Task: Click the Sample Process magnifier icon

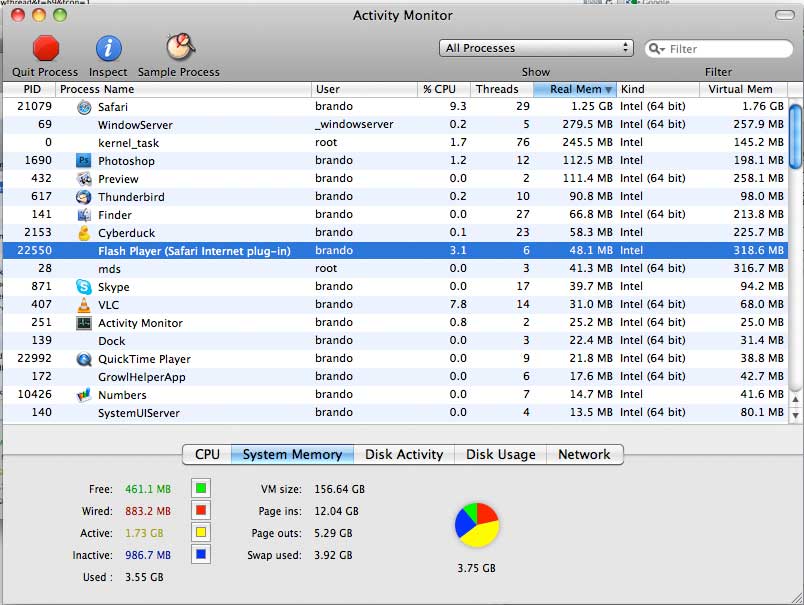Action: [x=180, y=47]
